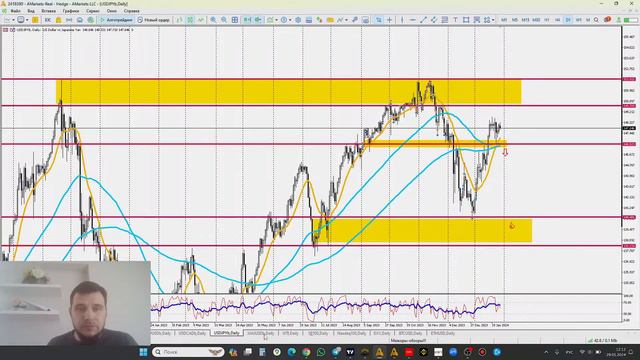640x360 pixels.
Task: Click the toolbar search magnifier icon
Action: [x=596, y=20]
